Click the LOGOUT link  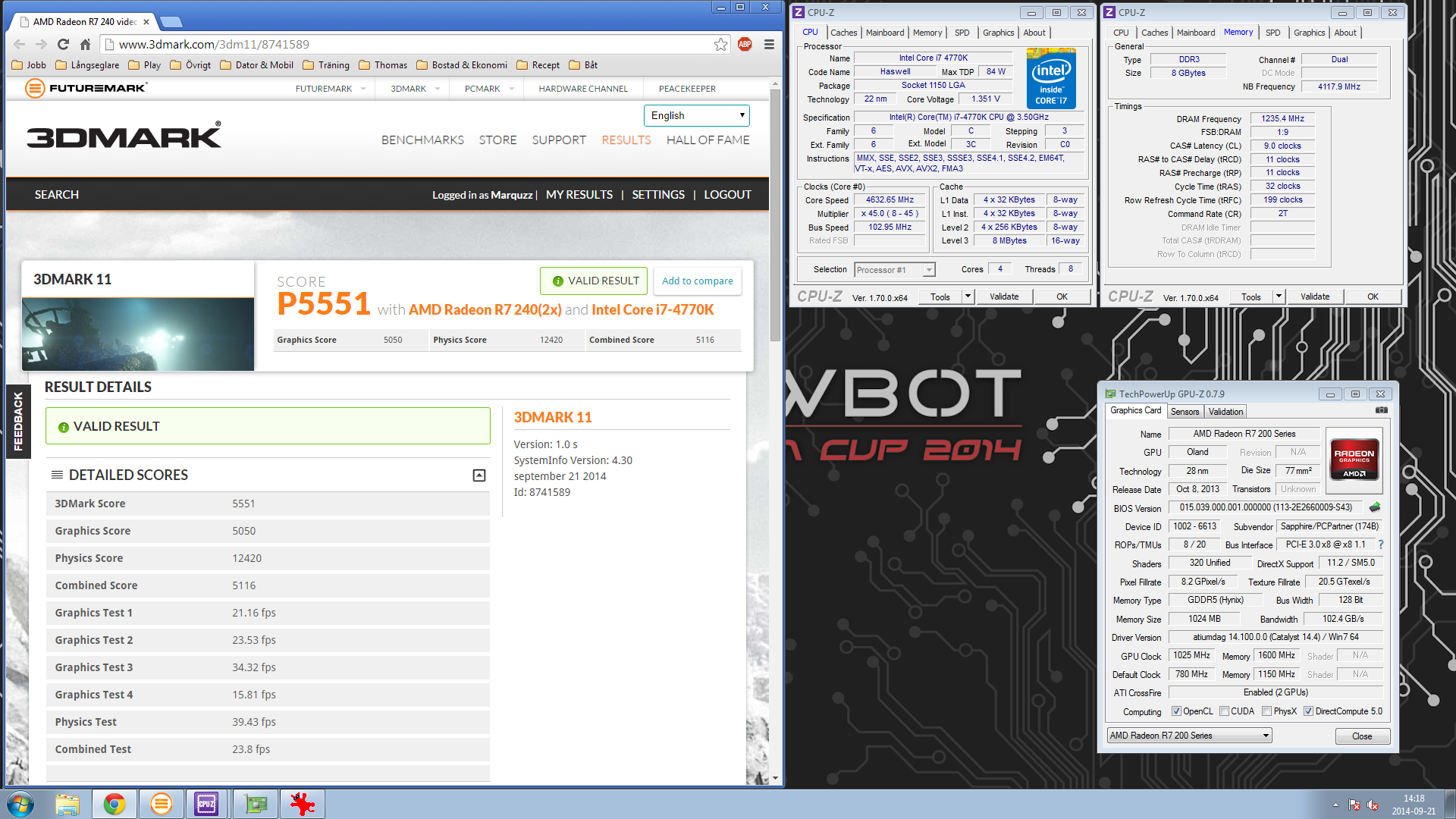click(727, 195)
